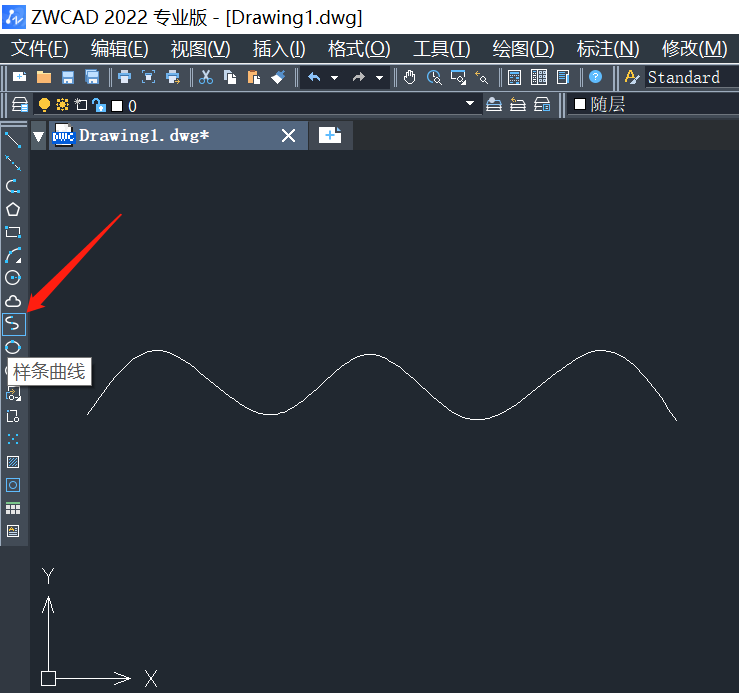
Task: Open Help with question mark icon
Action: (596, 76)
